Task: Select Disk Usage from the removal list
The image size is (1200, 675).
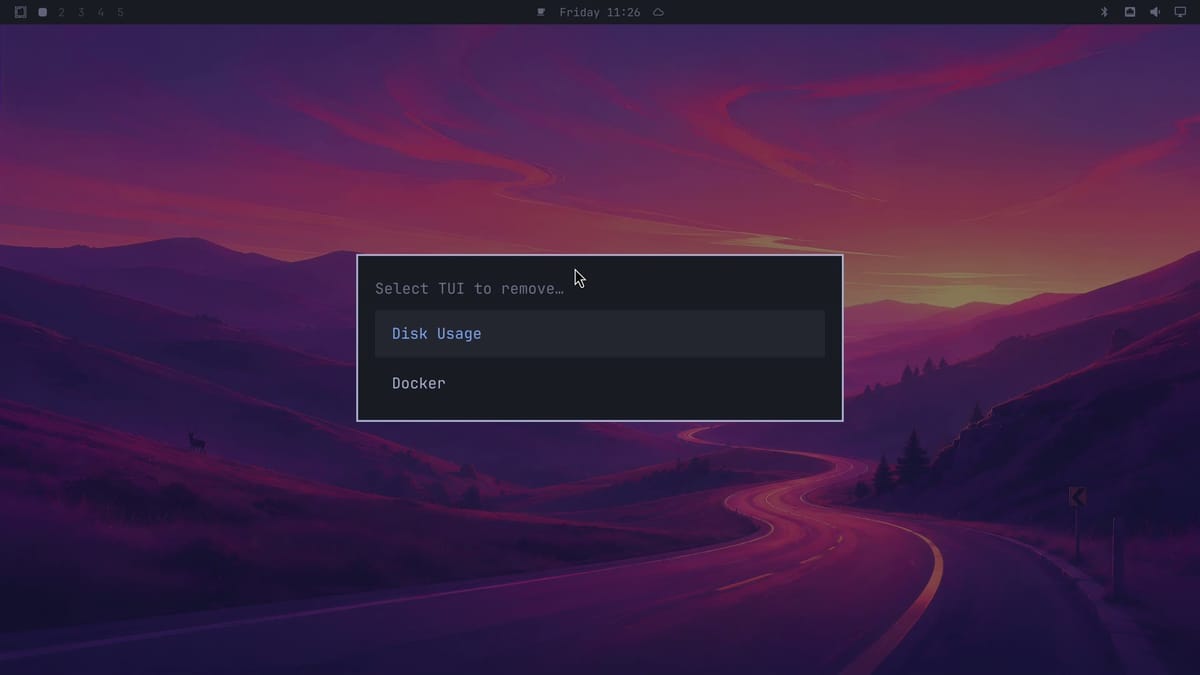Action: 600,334
